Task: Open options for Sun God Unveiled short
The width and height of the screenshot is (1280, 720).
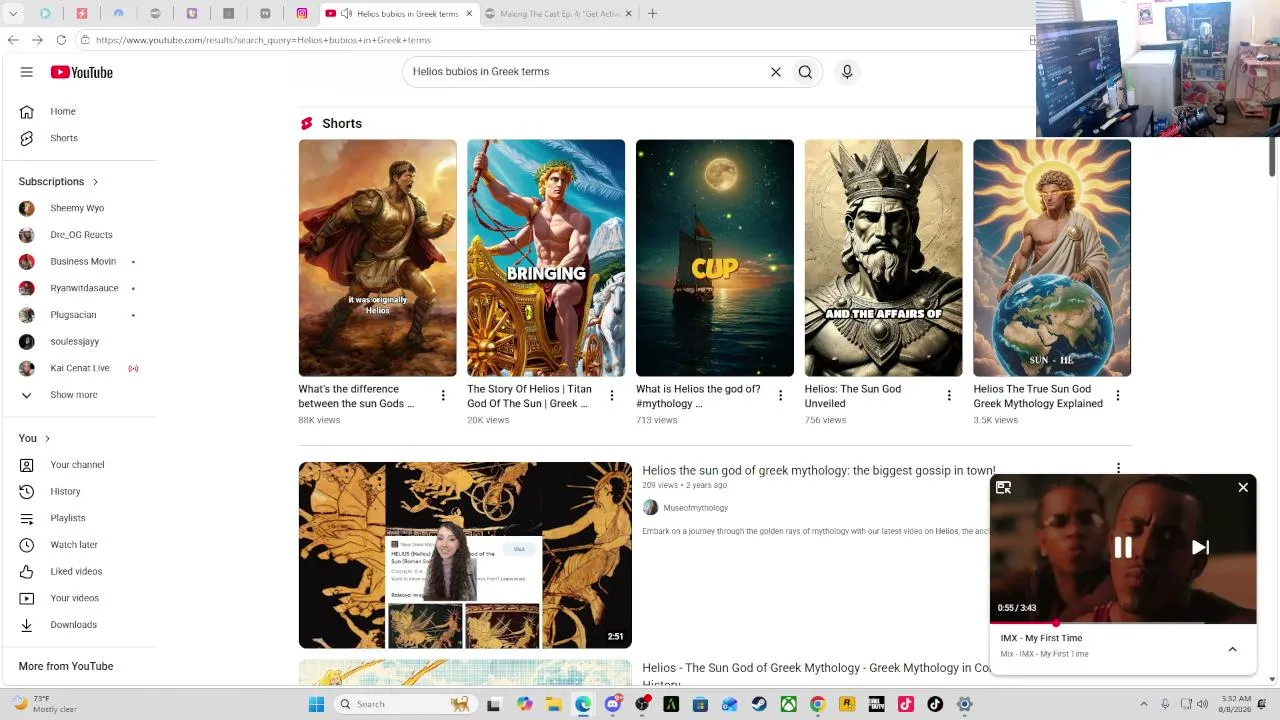Action: (949, 396)
